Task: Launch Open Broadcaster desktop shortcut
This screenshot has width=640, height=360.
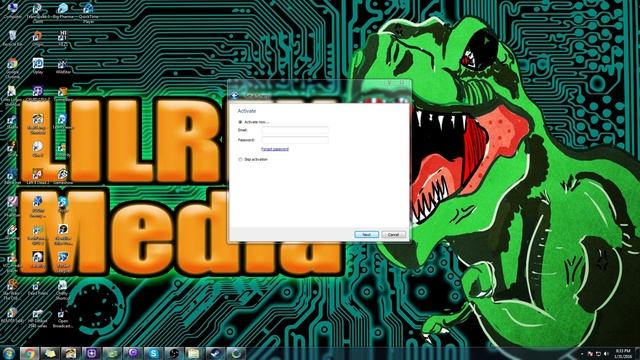Action: pos(63,318)
